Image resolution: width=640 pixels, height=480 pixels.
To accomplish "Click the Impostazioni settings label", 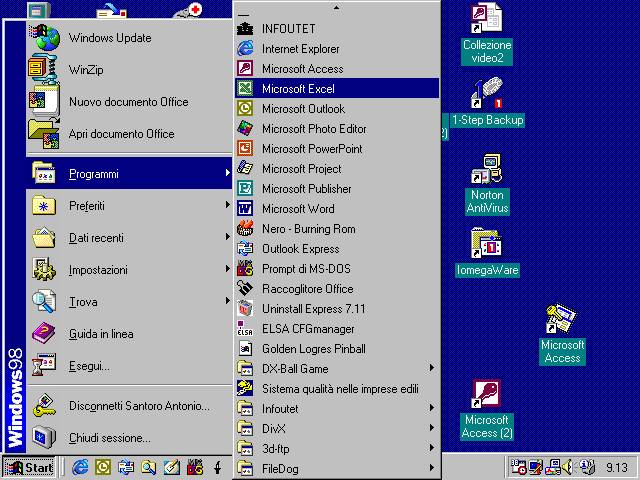I will [98, 270].
